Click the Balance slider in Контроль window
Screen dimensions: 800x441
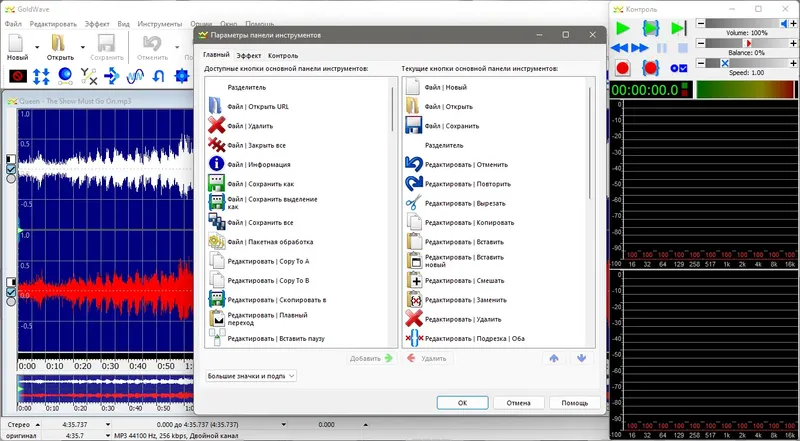coord(747,43)
